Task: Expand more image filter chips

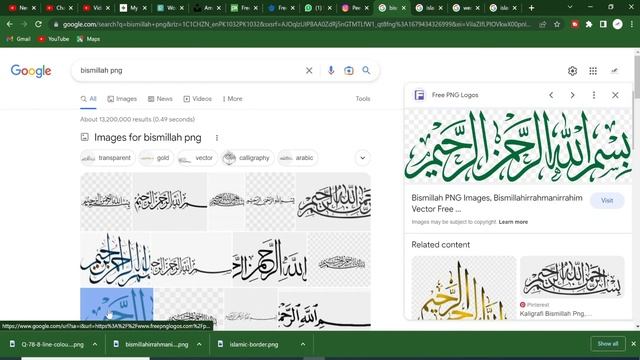Action: (x=362, y=158)
